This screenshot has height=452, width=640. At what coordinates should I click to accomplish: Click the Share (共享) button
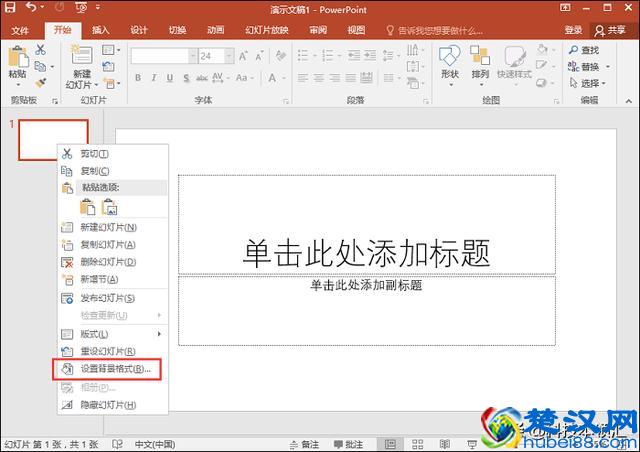click(610, 30)
